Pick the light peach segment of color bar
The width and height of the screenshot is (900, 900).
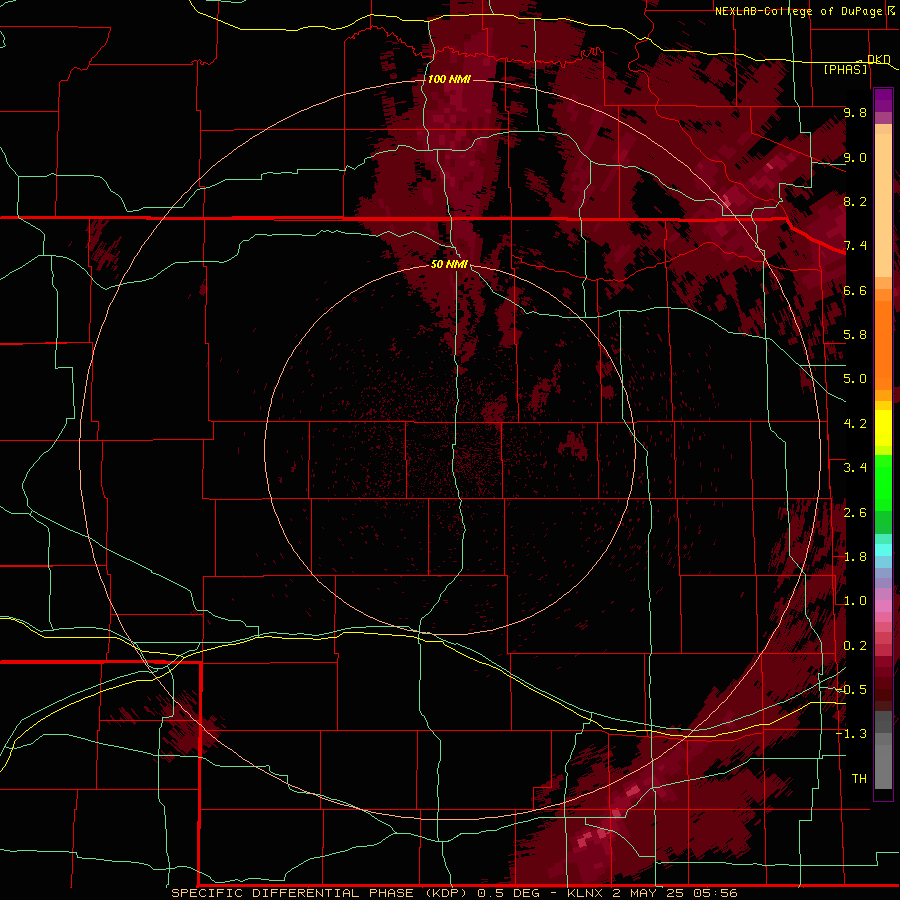(883, 207)
